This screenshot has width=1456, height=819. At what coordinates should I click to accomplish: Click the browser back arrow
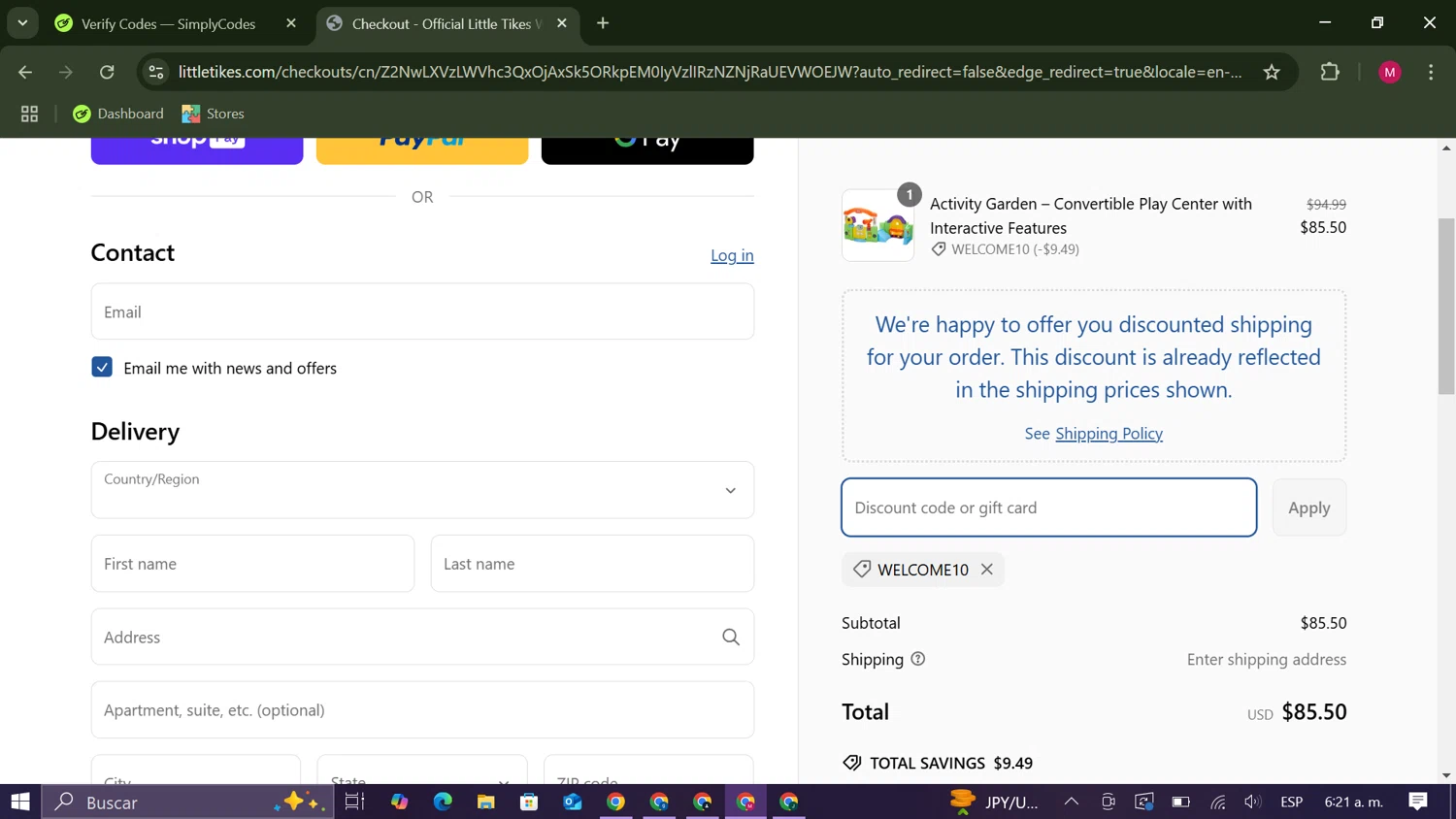[25, 72]
